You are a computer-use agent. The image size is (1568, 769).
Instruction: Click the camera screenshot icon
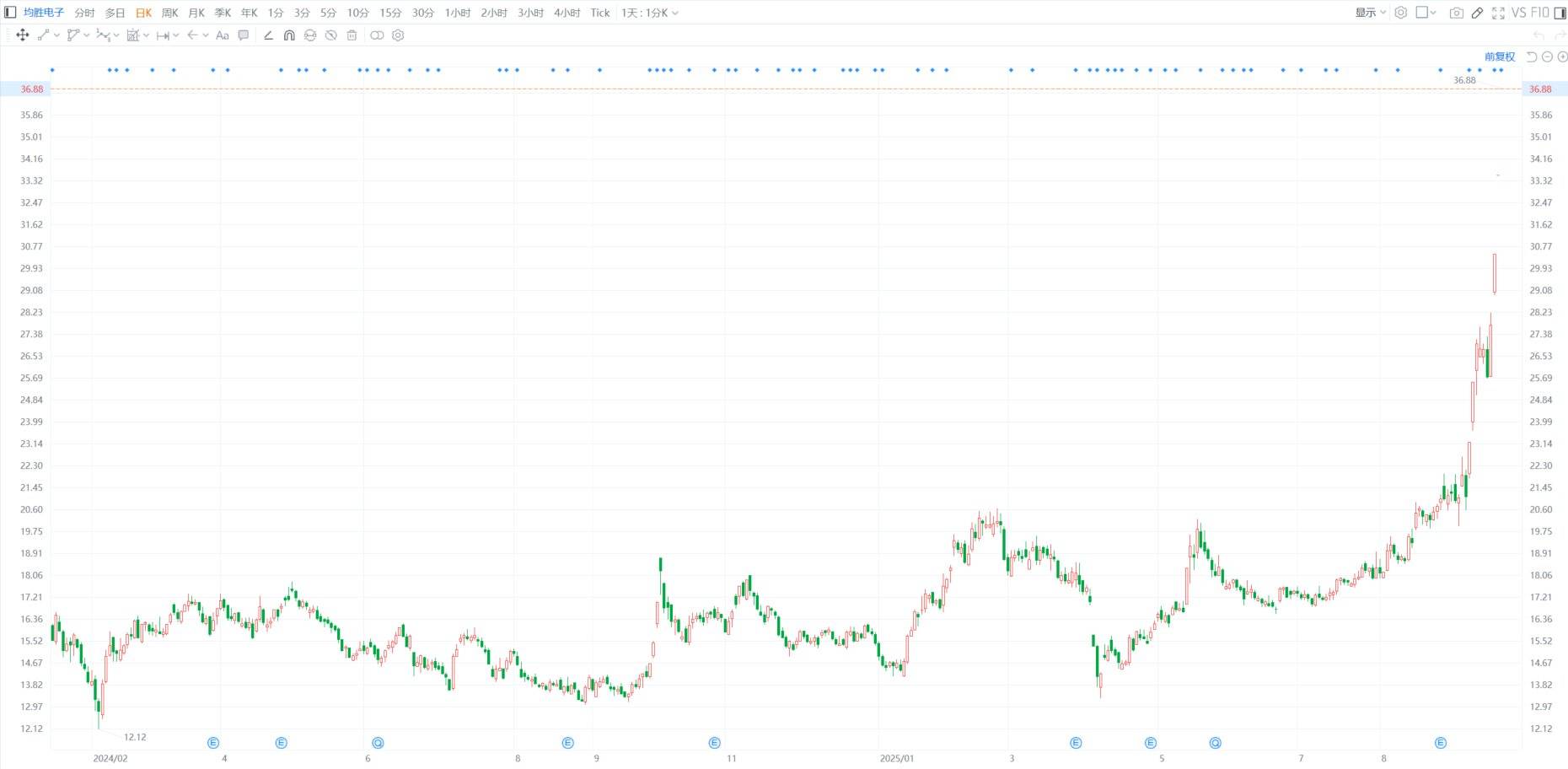click(x=1456, y=13)
